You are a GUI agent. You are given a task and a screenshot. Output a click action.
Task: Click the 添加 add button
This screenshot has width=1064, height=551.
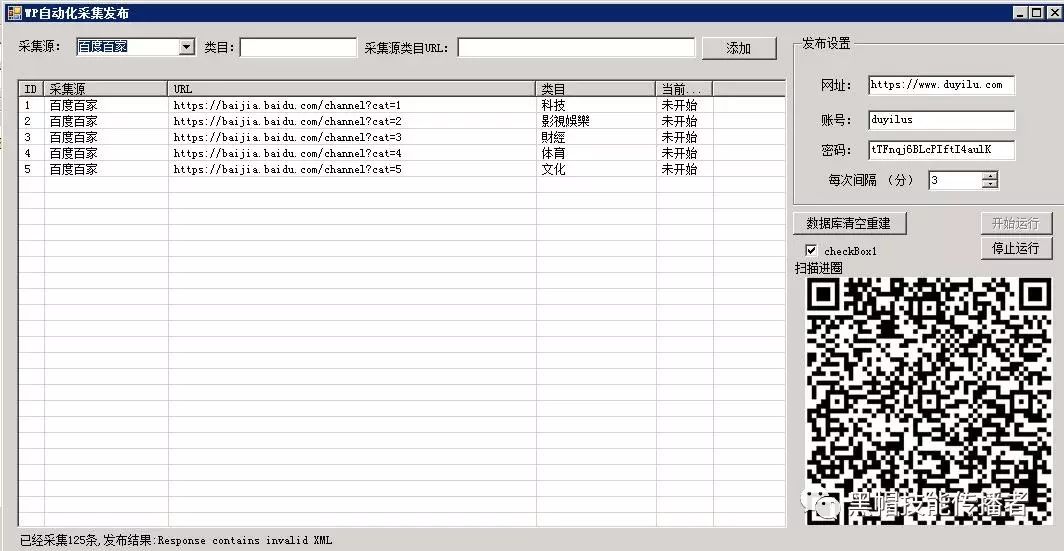click(739, 48)
